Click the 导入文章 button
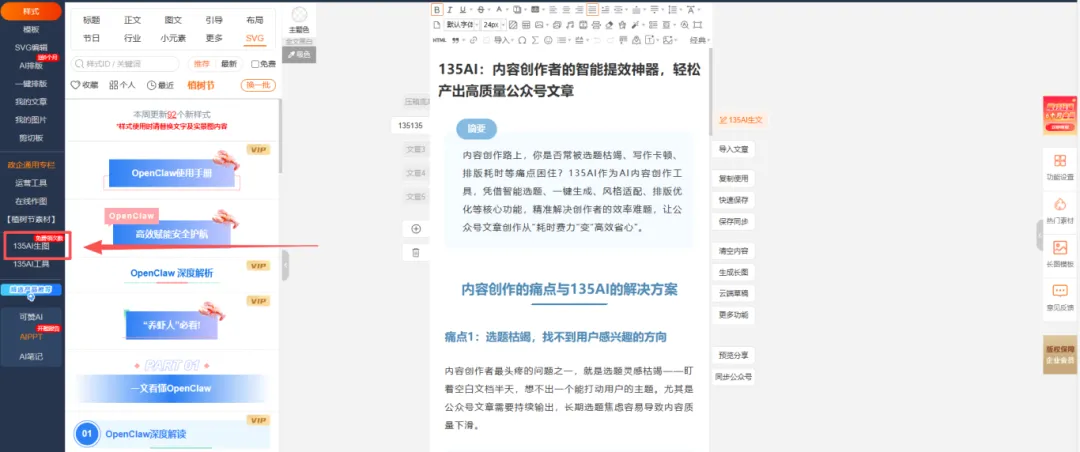This screenshot has height=452, width=1080. (733, 149)
